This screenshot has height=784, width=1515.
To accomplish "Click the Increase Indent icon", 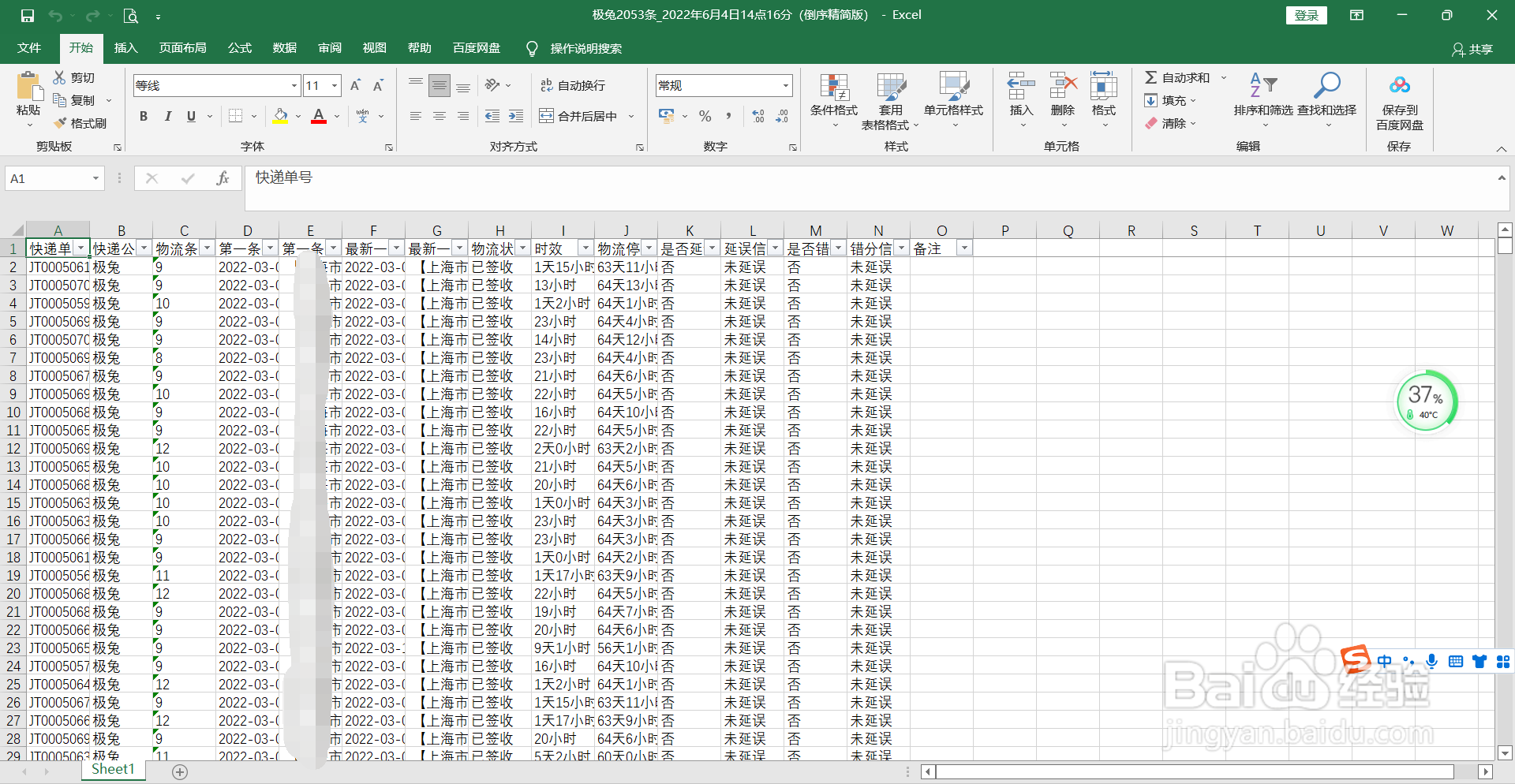I will [516, 116].
